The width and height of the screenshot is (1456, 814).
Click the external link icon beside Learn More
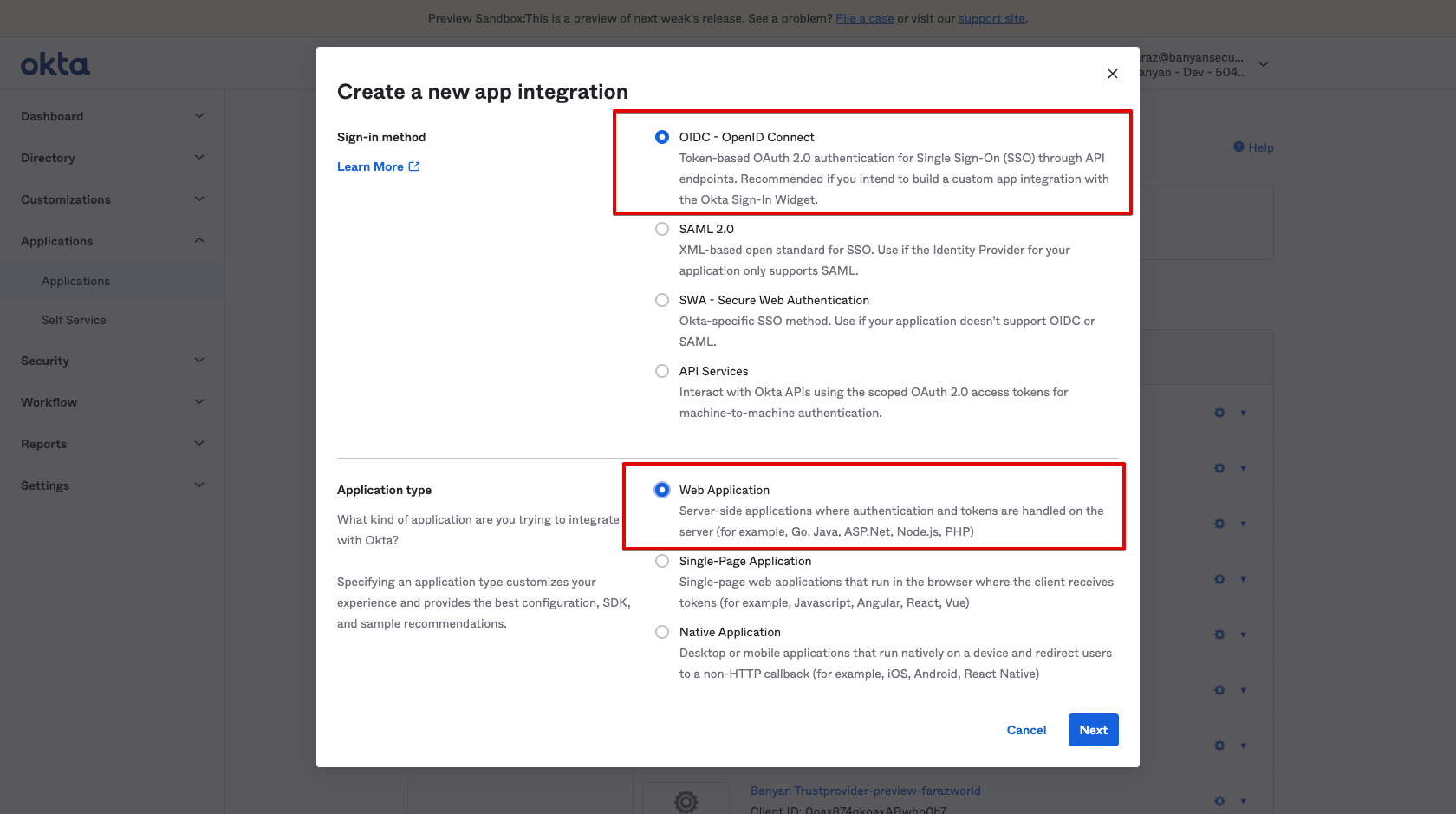coord(414,166)
